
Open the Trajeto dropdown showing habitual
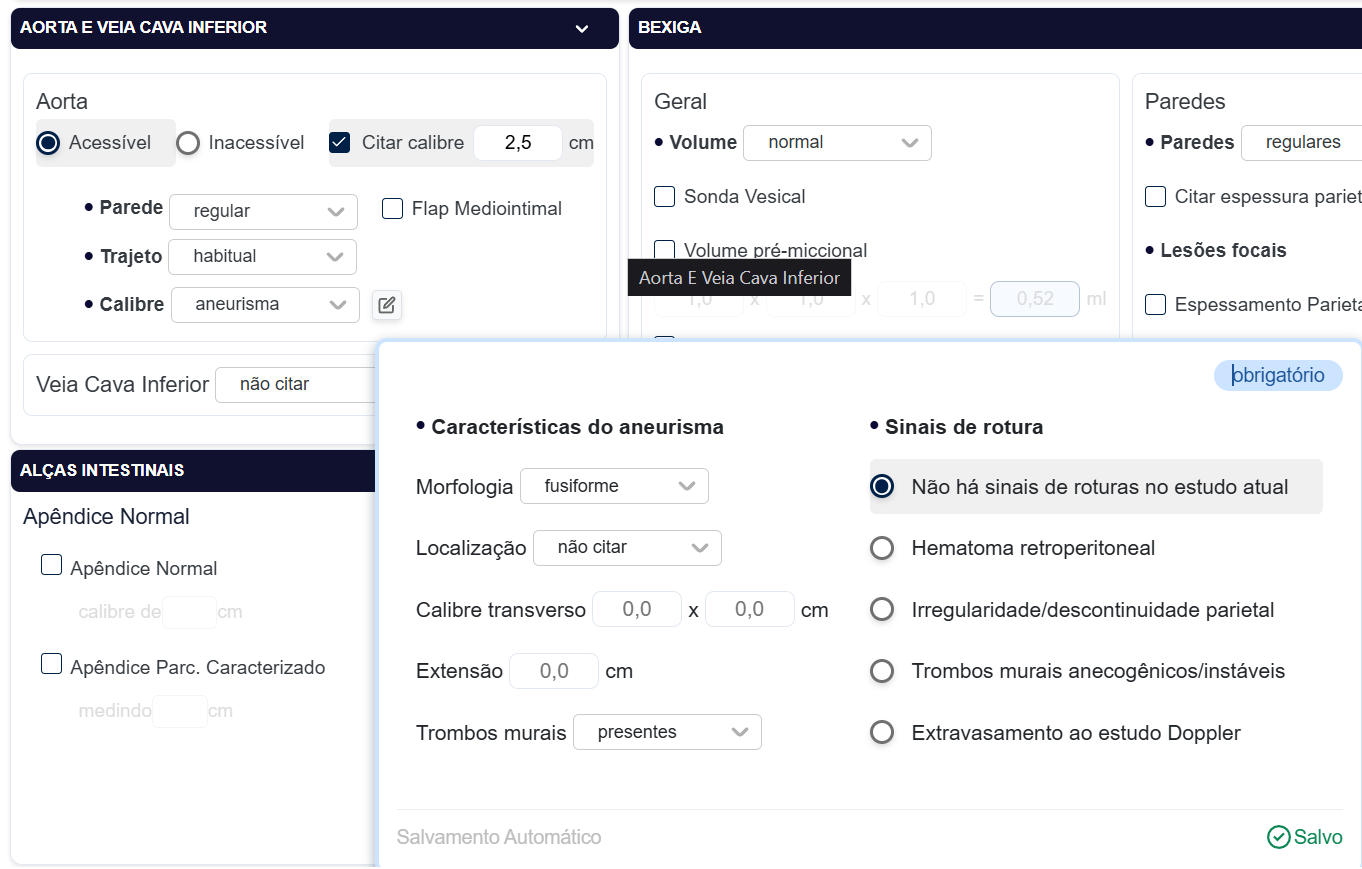click(262, 257)
